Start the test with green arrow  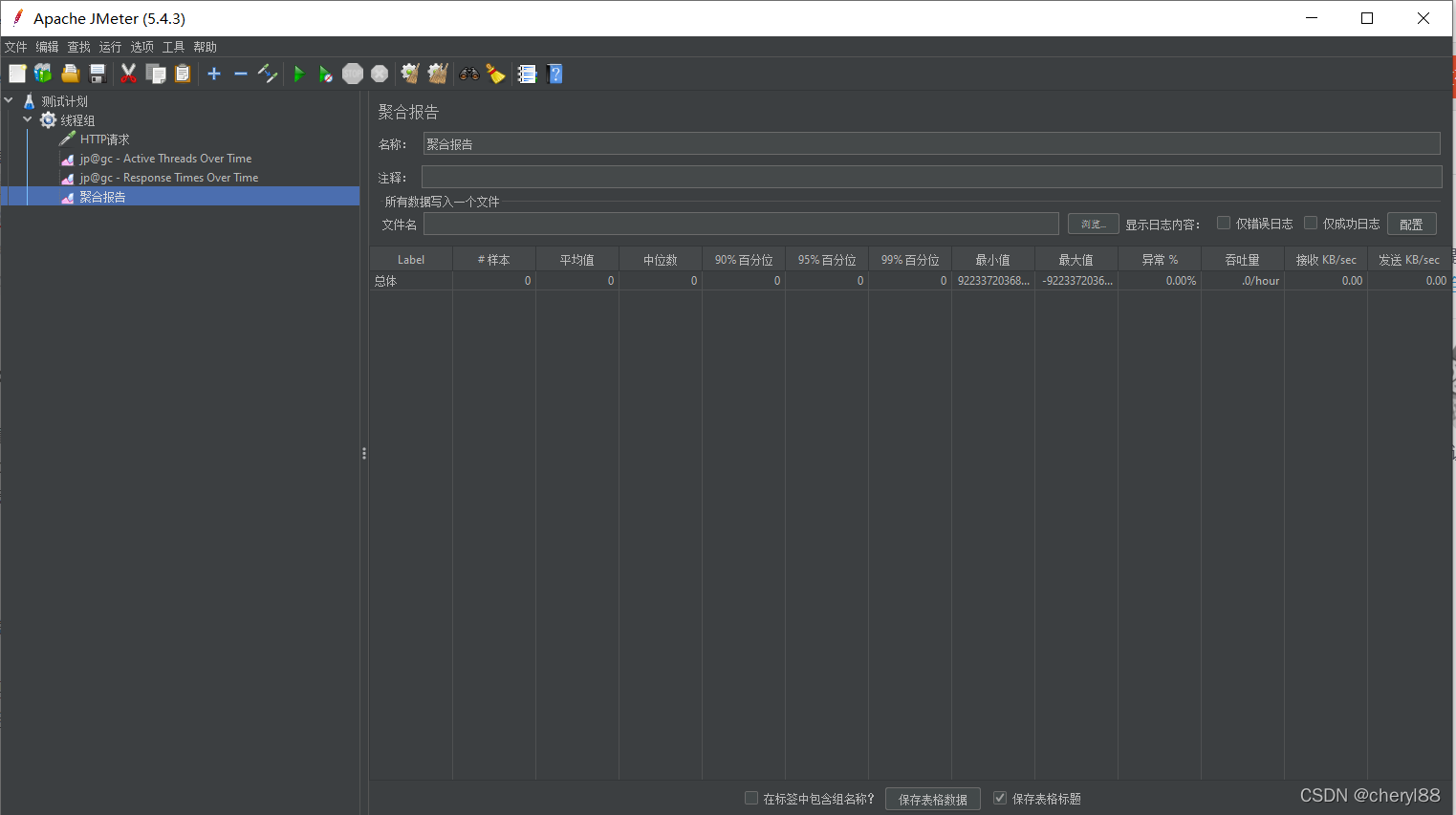pos(299,74)
